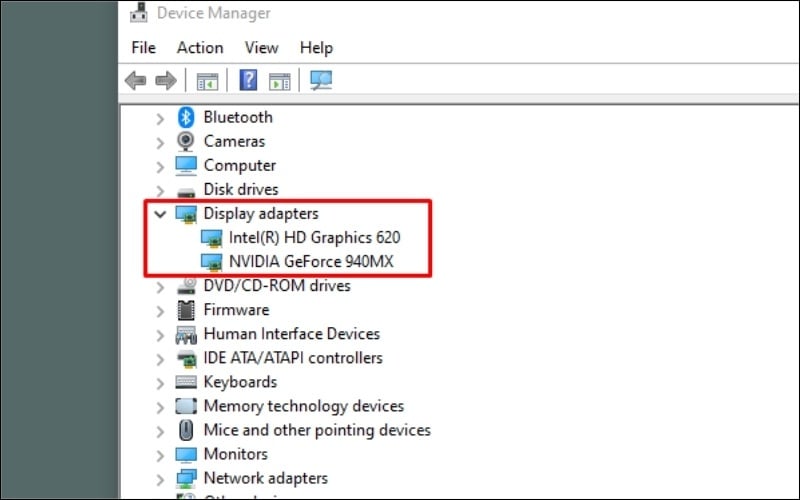Viewport: 800px width, 500px height.
Task: Select Mice and other pointing devices
Action: coord(317,430)
